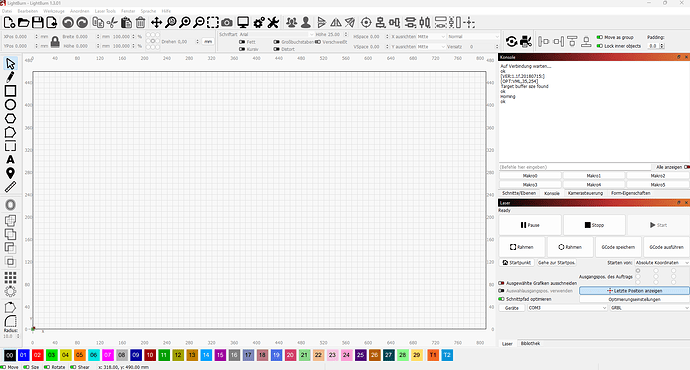The width and height of the screenshot is (690, 370).
Task: Select the Grid Array tool
Action: tap(10, 277)
